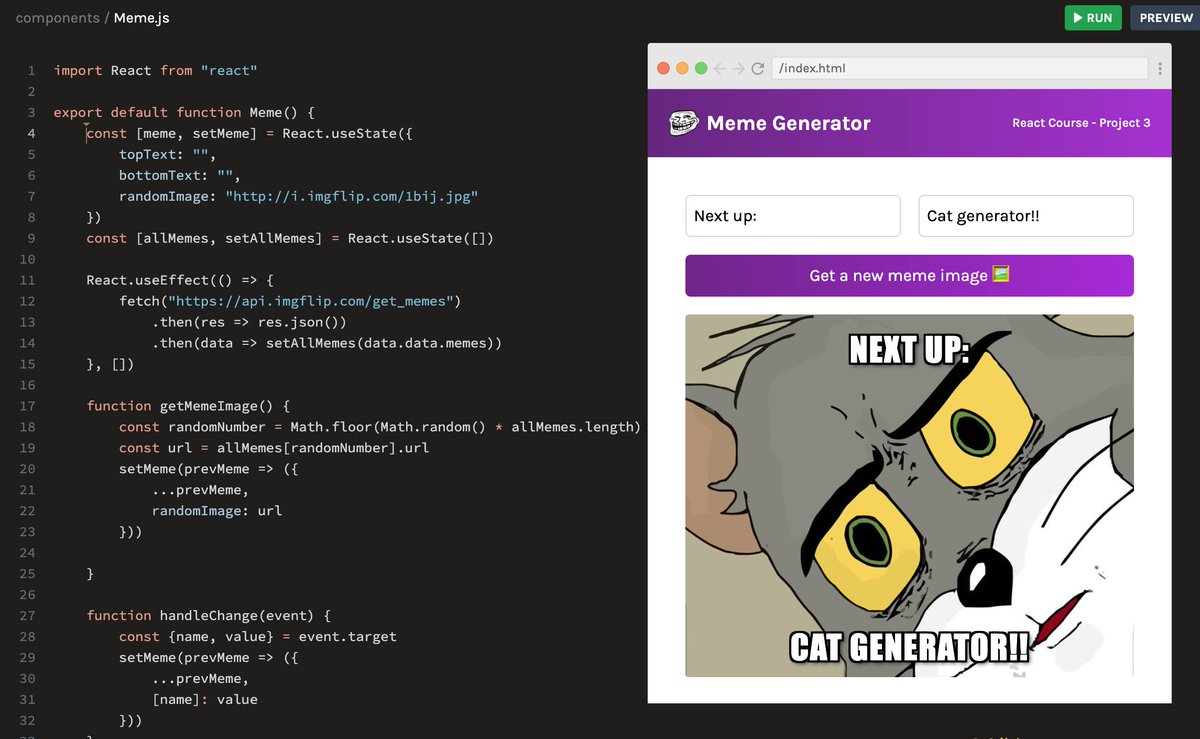Click the red traffic-light circle
Screen dimensions: 1200x739
pos(664,68)
